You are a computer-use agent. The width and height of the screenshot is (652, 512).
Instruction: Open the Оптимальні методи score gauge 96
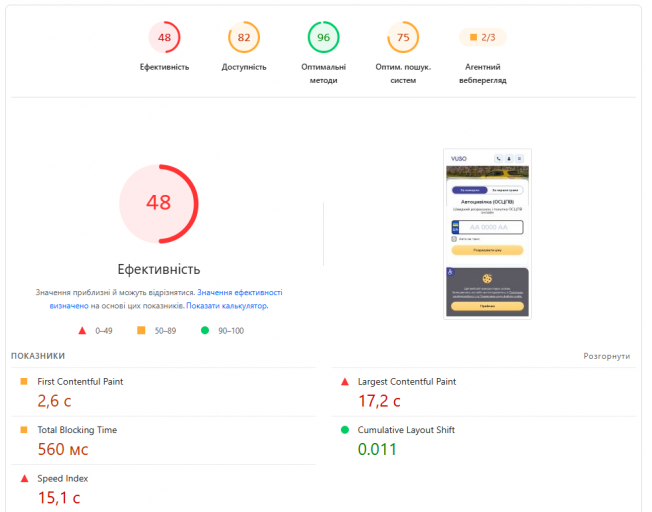324,37
